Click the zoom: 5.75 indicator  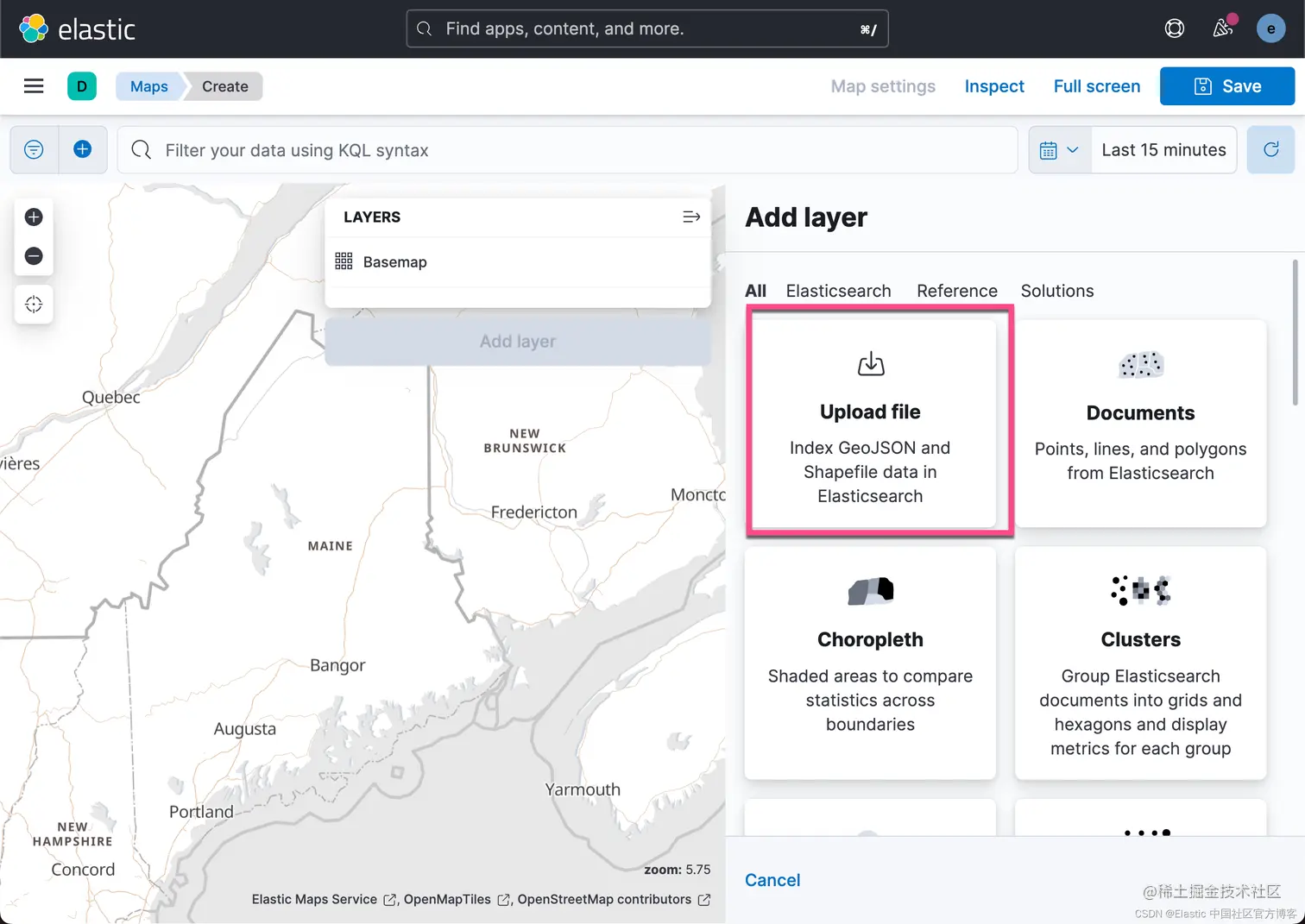[677, 870]
